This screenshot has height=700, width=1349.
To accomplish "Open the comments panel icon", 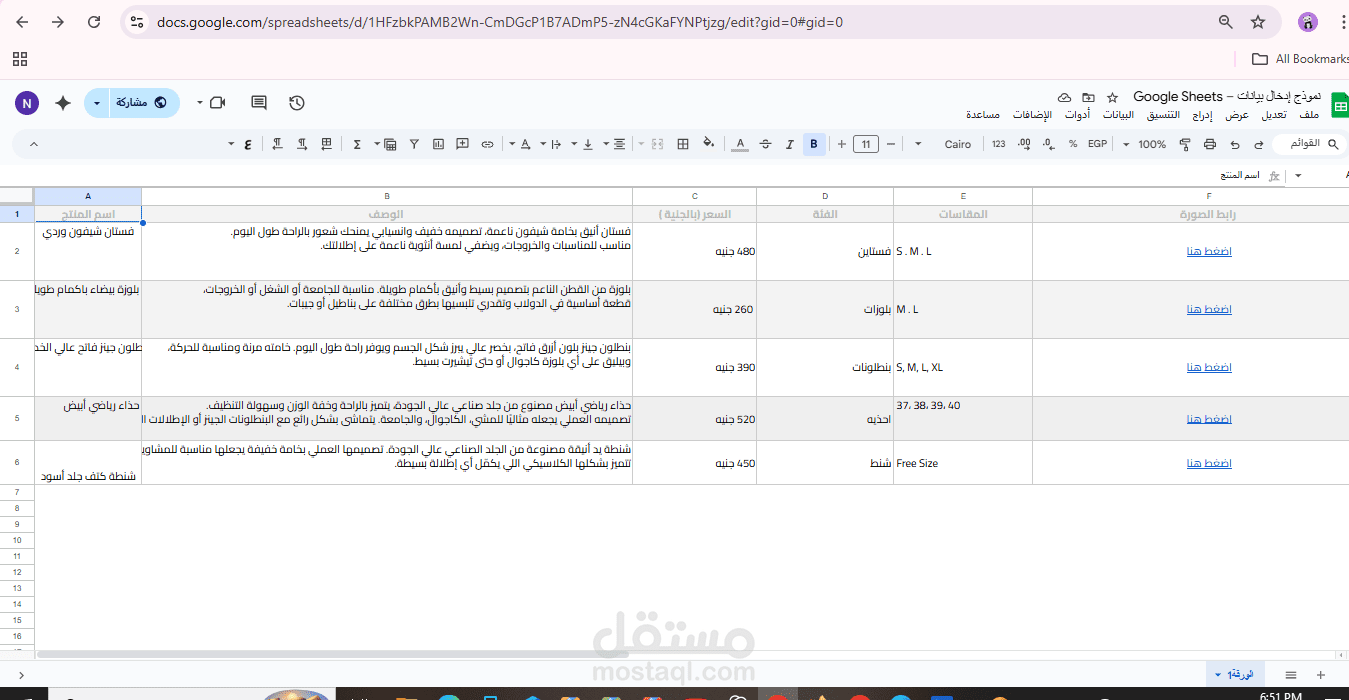I will [x=259, y=103].
